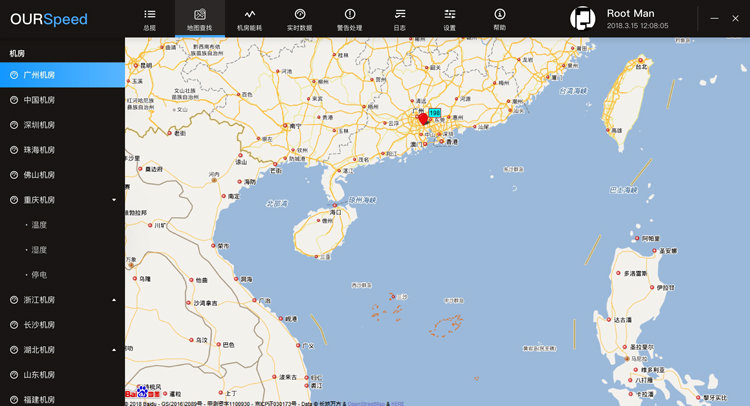Click the red location pin on map

423,118
